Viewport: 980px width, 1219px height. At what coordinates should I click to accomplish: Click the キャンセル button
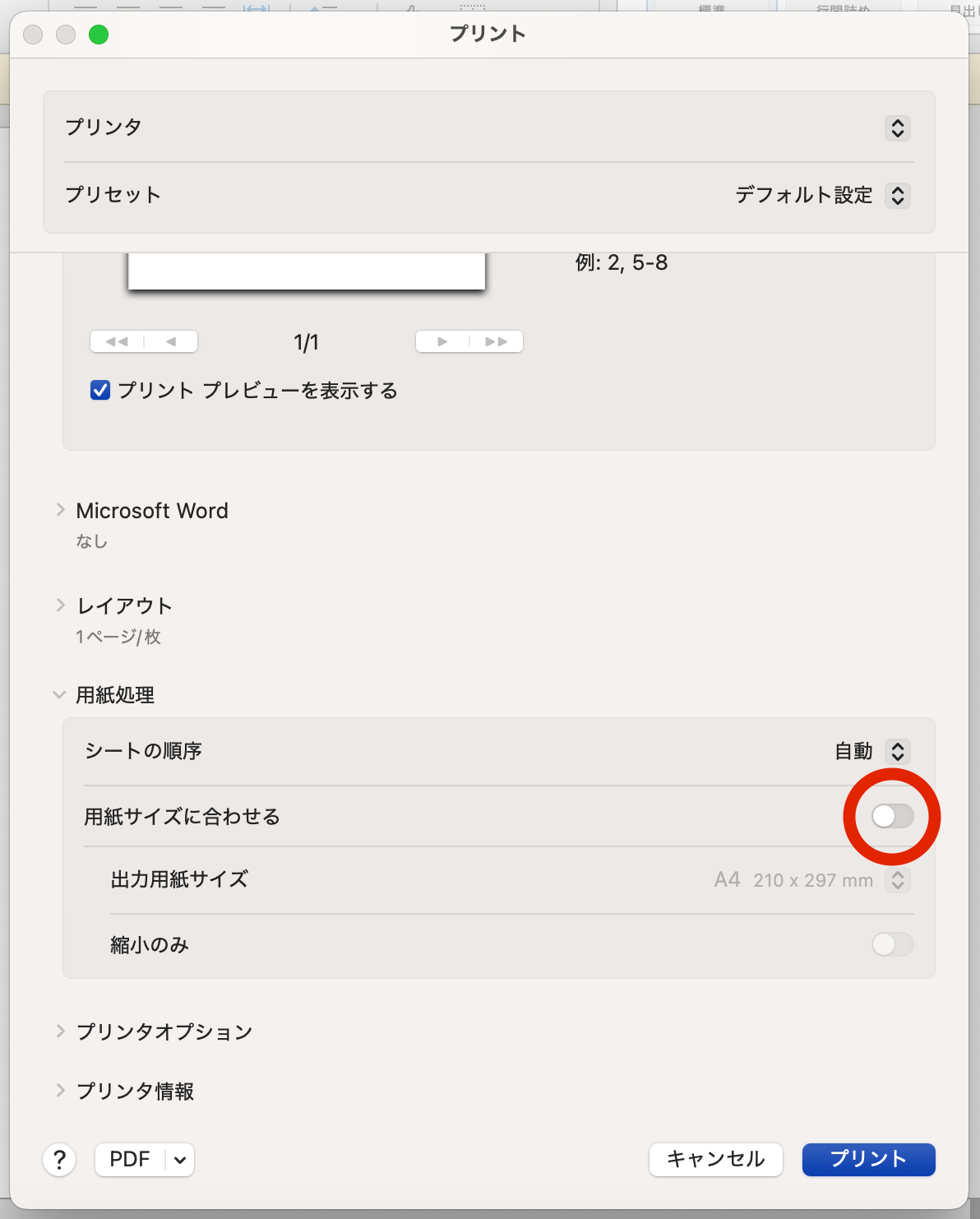pyautogui.click(x=715, y=1160)
